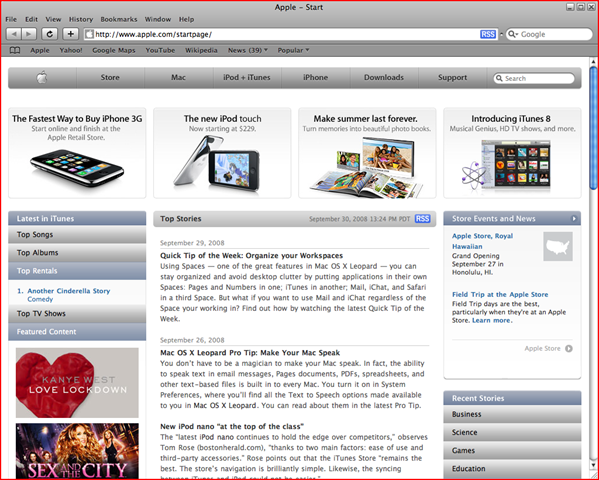599x480 pixels.
Task: Click the RSS badge in the address bar
Action: 488,34
